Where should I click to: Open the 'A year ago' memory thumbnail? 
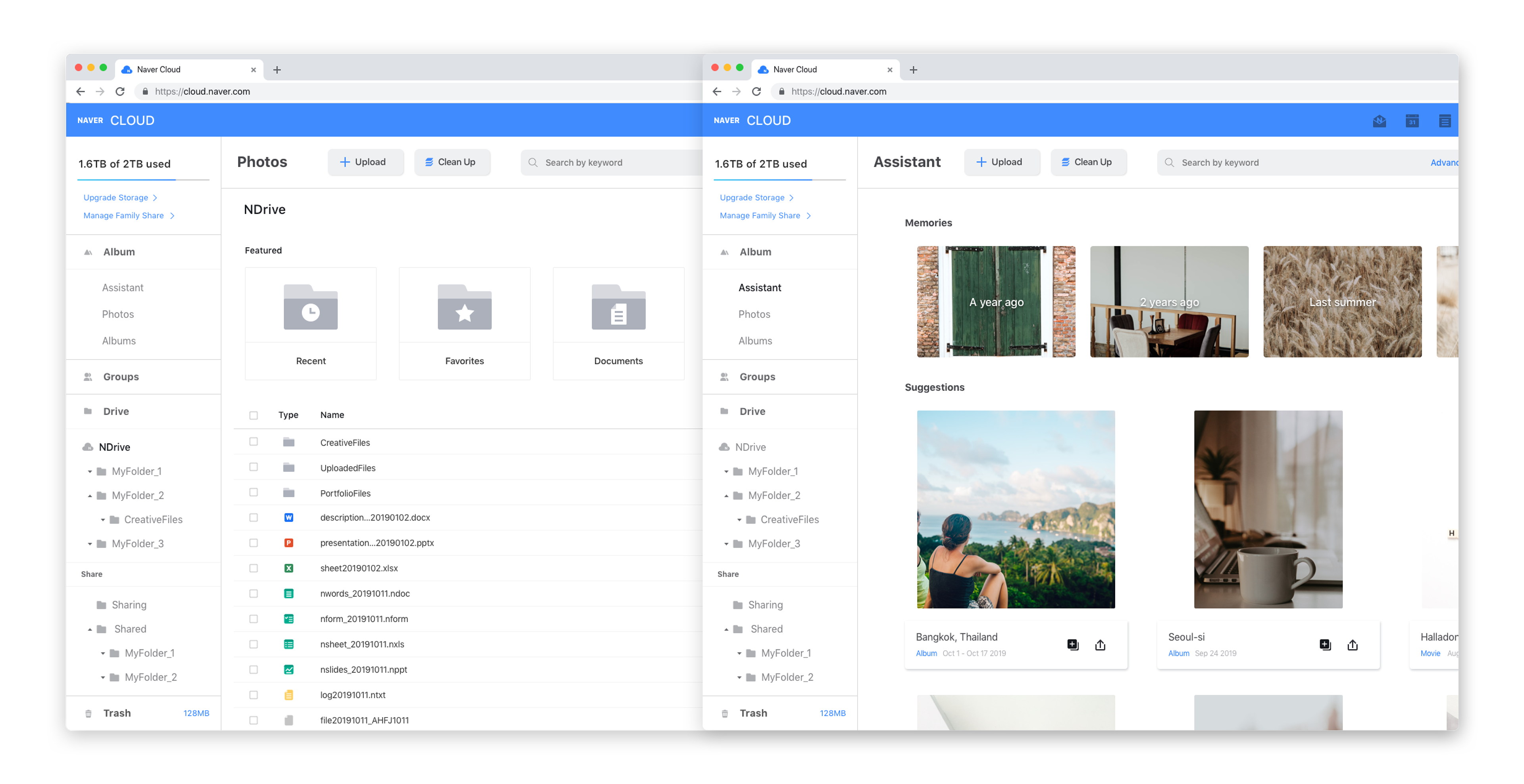tap(996, 302)
